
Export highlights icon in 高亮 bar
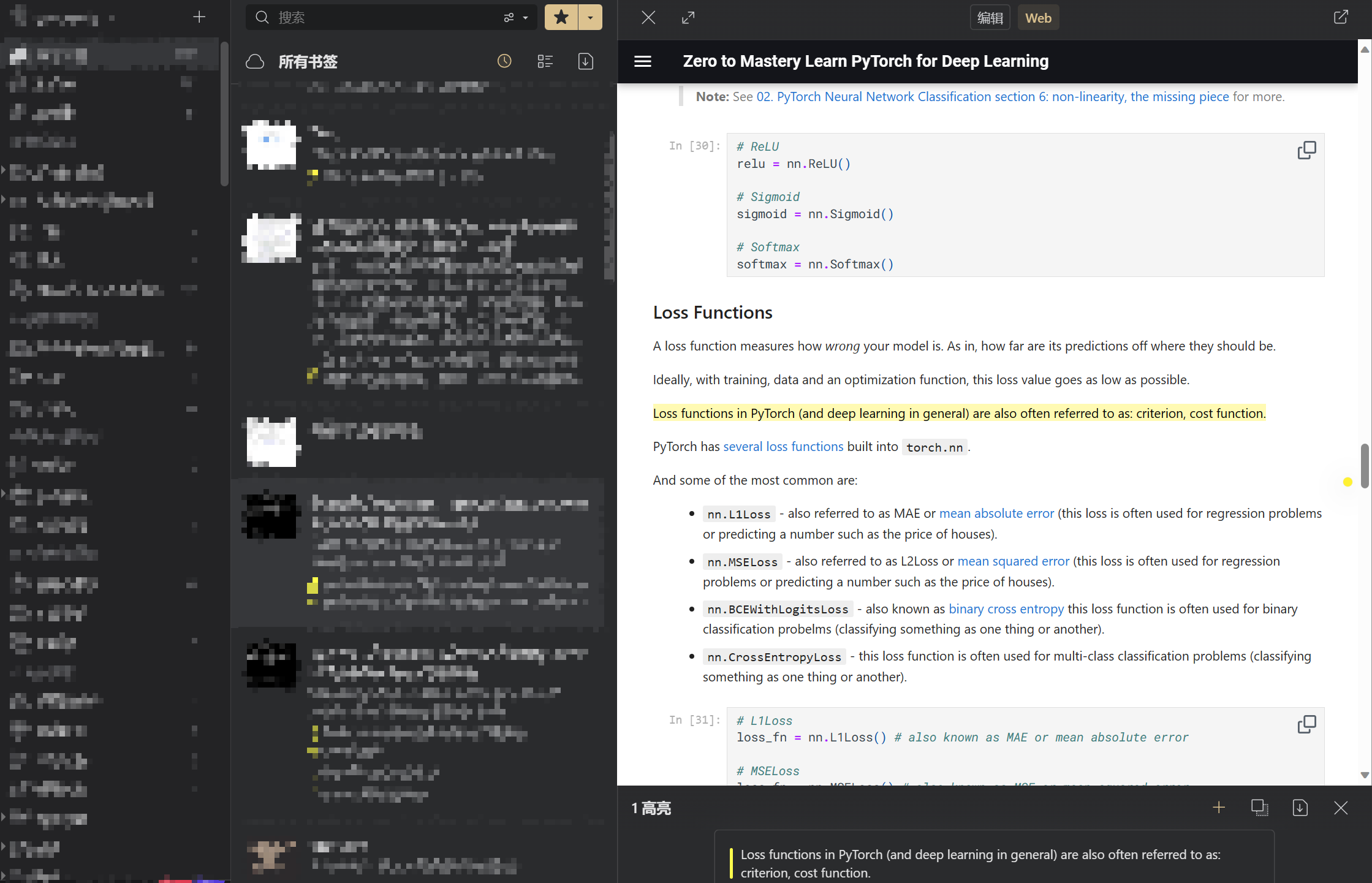[x=1300, y=808]
